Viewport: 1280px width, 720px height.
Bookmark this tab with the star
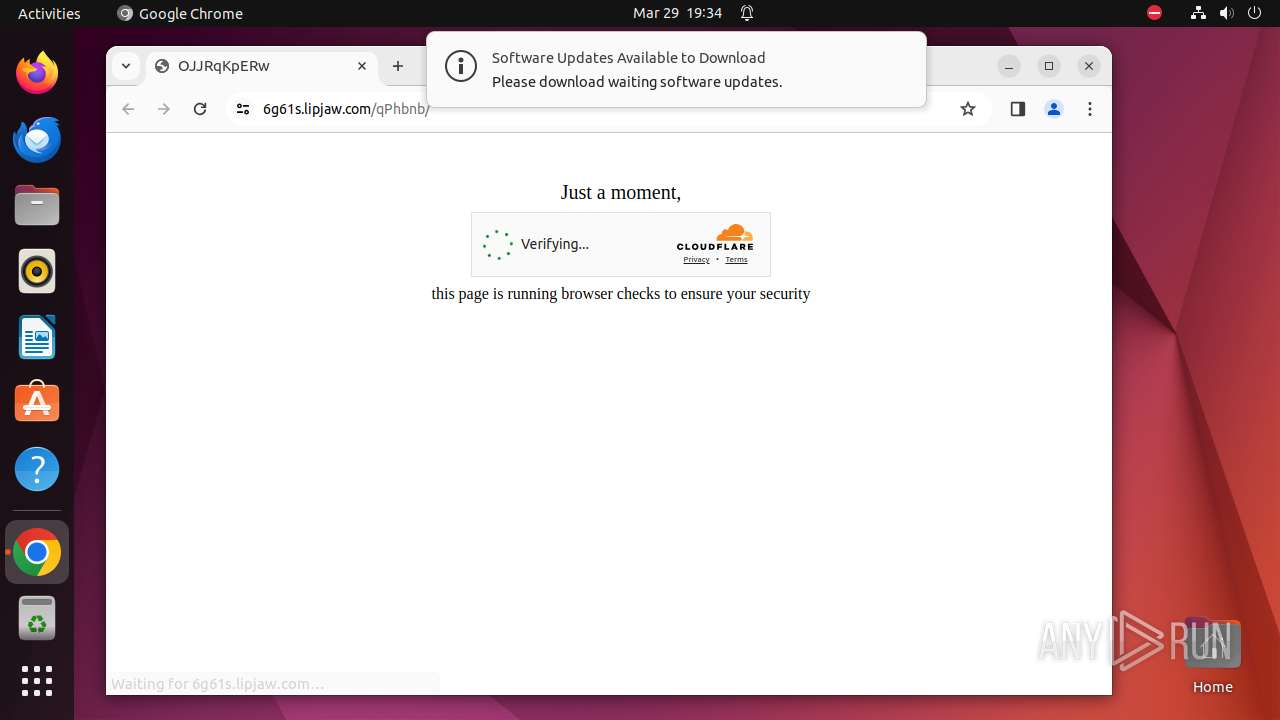click(x=967, y=109)
